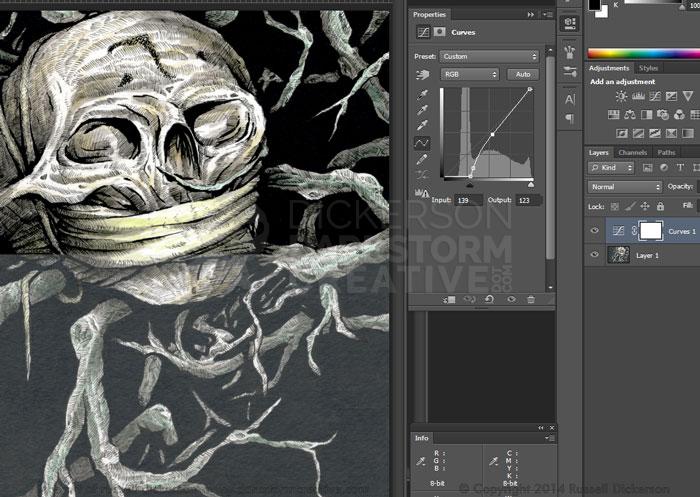
Task: Delete the adjustment layer via trash icon
Action: coord(531,299)
